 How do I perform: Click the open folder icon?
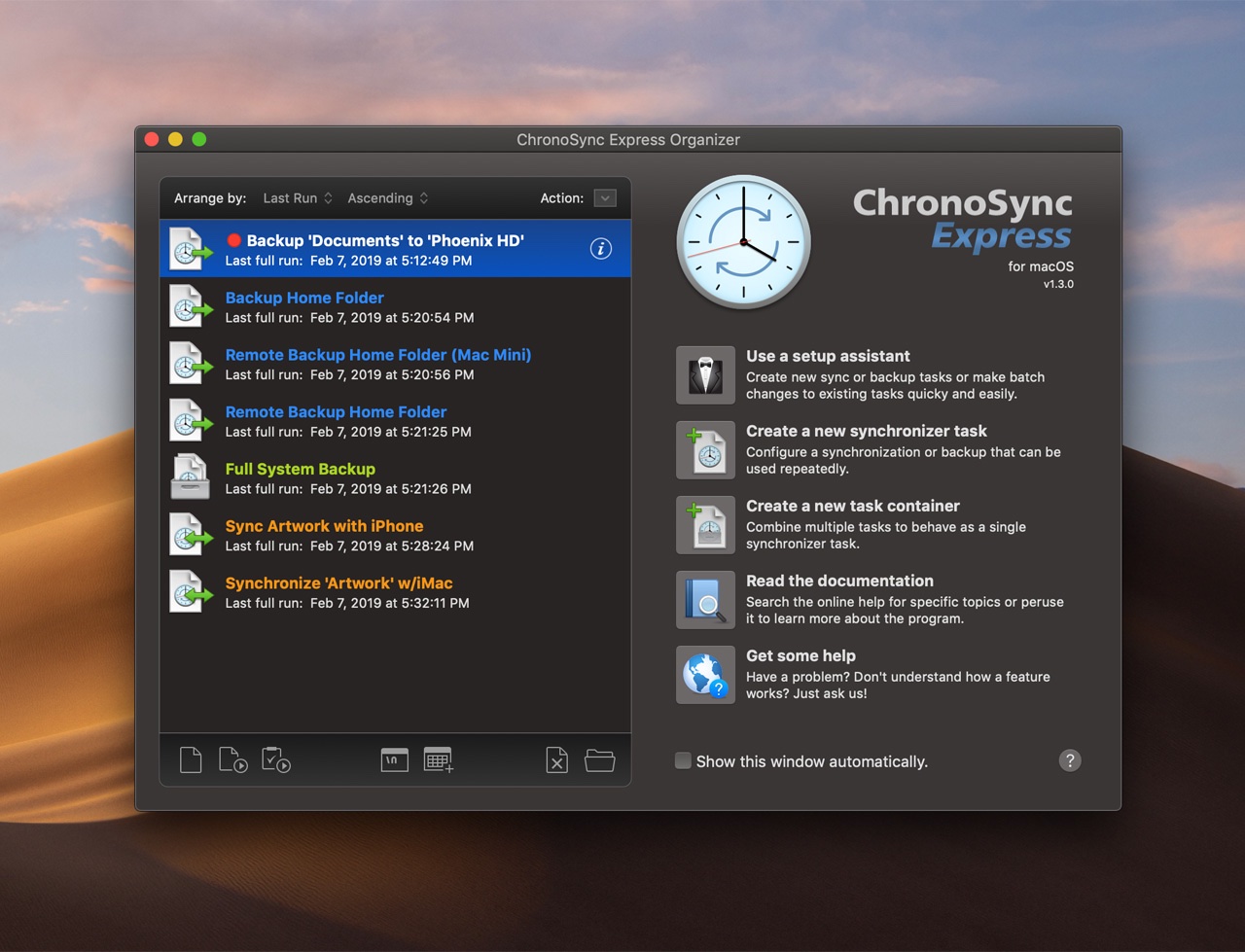coord(599,760)
